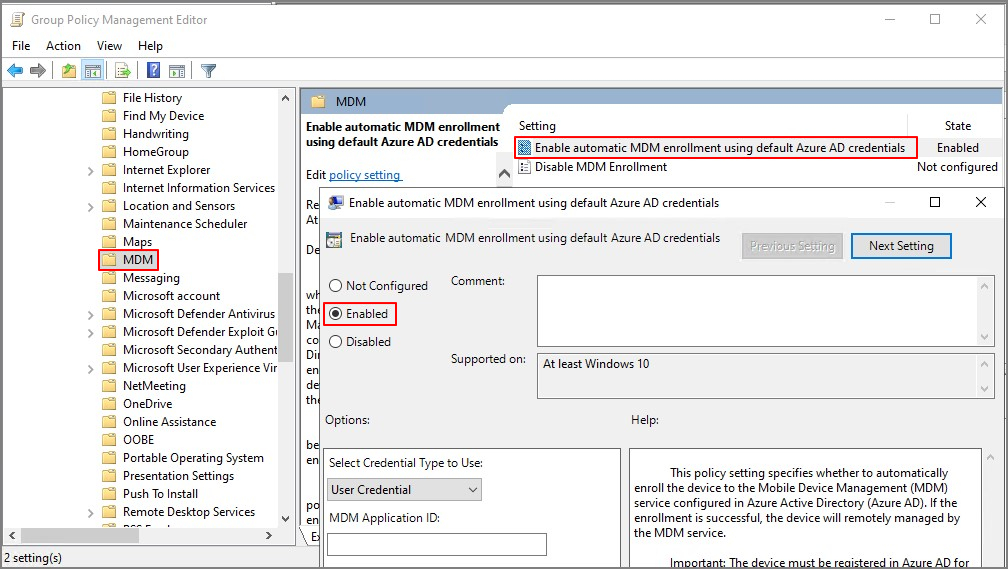Select the Microsoft account tree item

coord(172,296)
